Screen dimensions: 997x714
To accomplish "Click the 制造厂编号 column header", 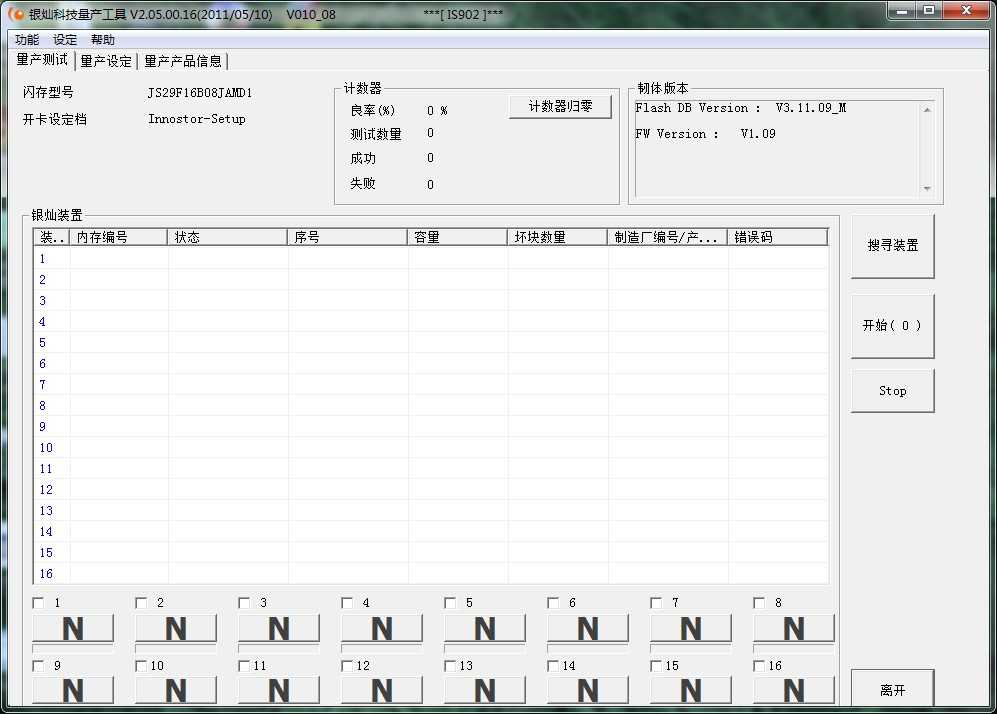I will pyautogui.click(x=668, y=237).
